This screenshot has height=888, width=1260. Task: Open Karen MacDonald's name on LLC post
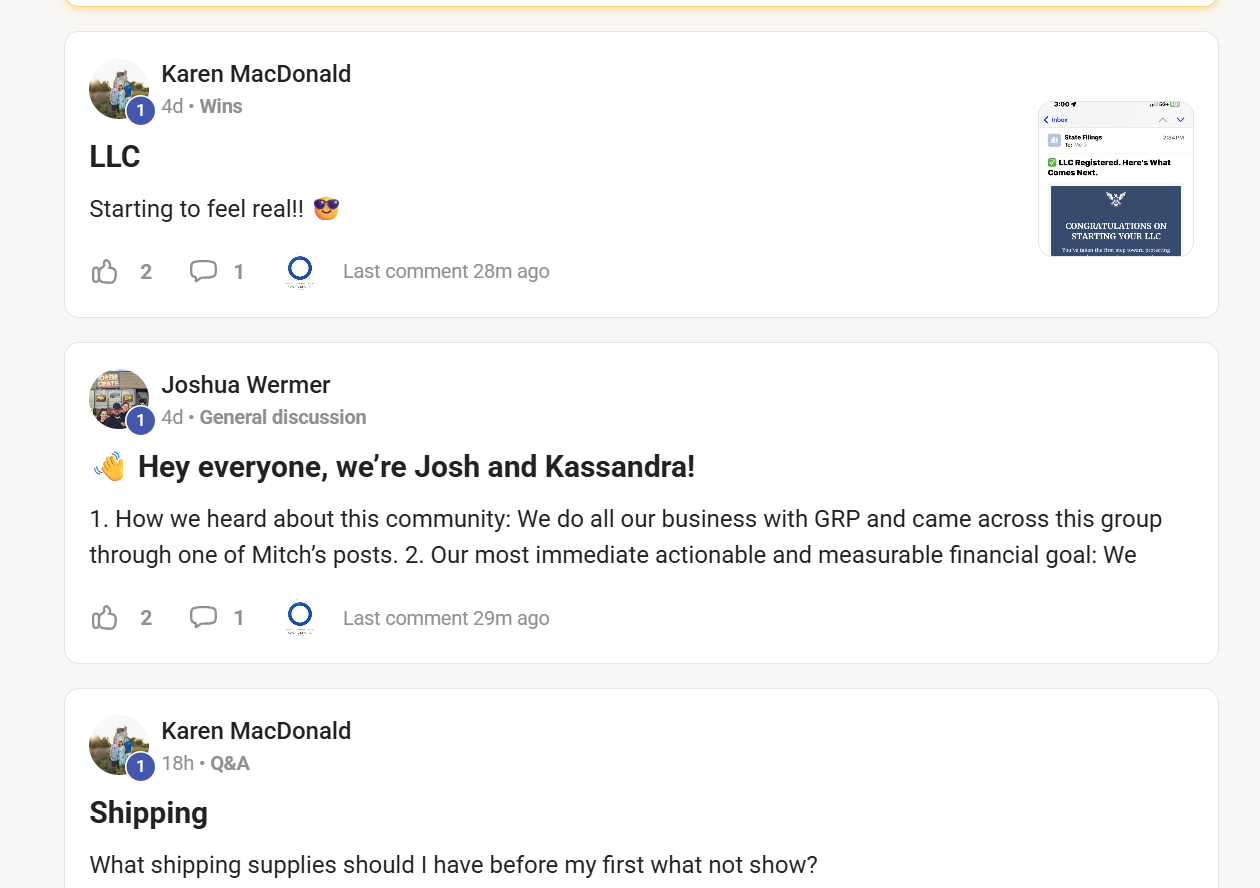(x=256, y=74)
